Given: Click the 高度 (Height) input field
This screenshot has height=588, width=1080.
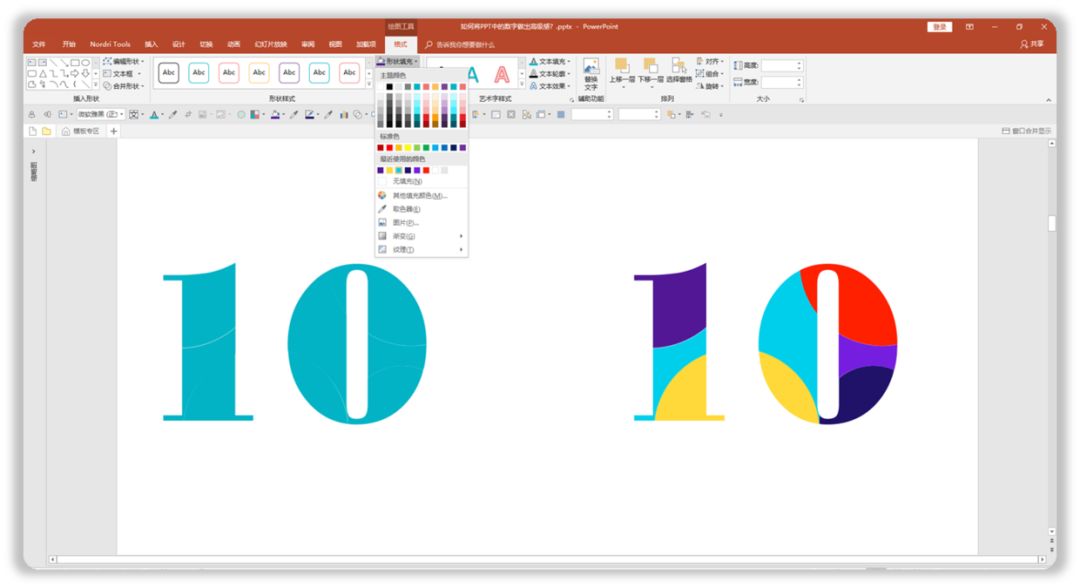Looking at the screenshot, I should pos(781,65).
